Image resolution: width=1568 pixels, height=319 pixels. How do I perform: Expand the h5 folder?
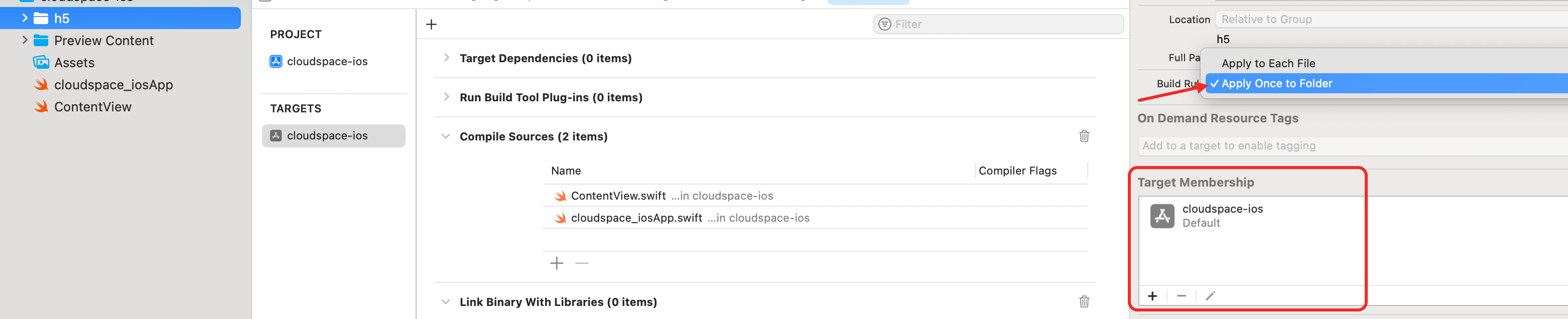click(25, 18)
